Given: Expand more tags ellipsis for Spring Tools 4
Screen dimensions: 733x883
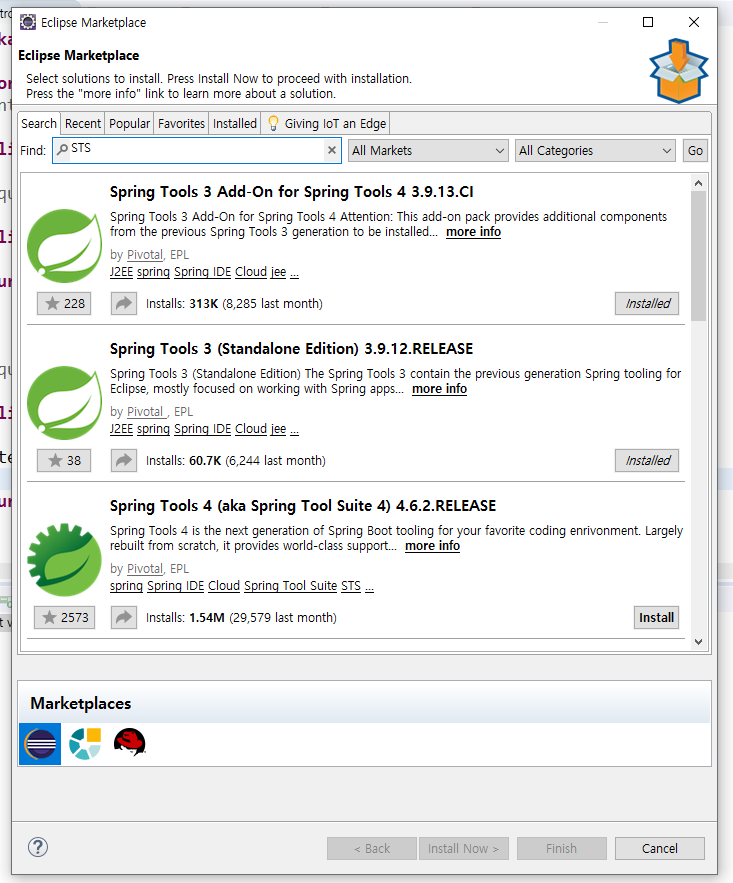Looking at the screenshot, I should tap(369, 587).
